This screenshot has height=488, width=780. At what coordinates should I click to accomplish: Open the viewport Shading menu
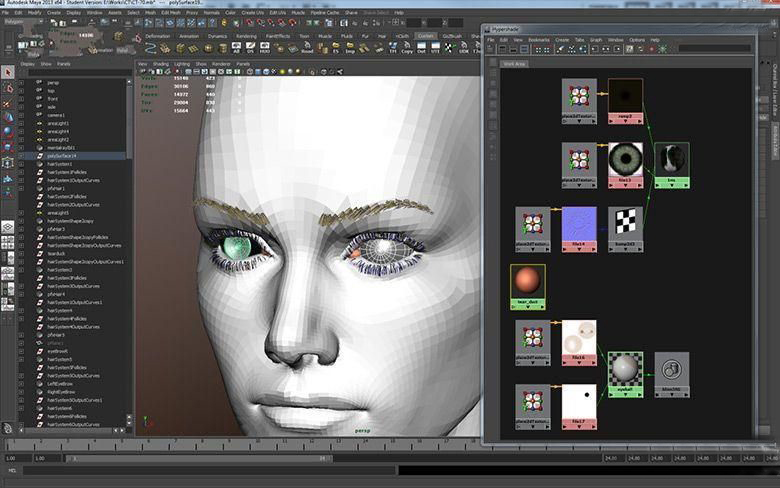coord(161,64)
